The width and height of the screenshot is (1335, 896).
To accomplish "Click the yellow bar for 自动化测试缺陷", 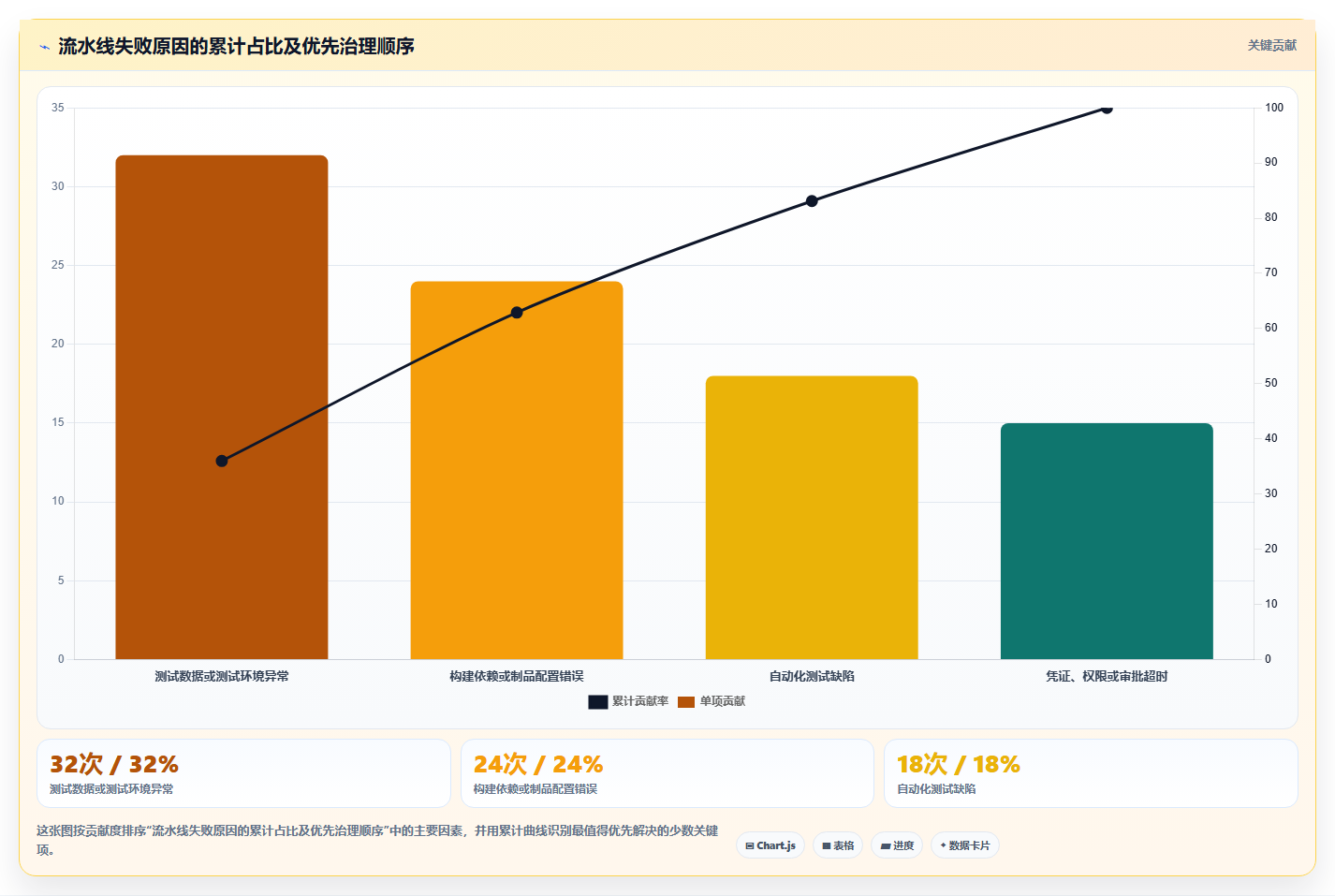I will [x=812, y=518].
